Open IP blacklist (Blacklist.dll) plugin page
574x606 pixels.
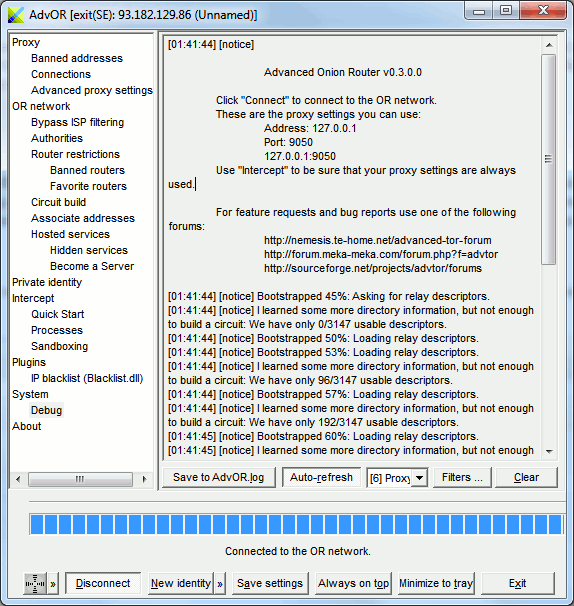[87, 378]
